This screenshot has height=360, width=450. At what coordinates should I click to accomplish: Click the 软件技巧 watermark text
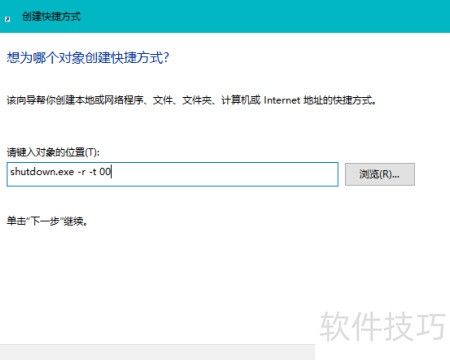pos(383,326)
